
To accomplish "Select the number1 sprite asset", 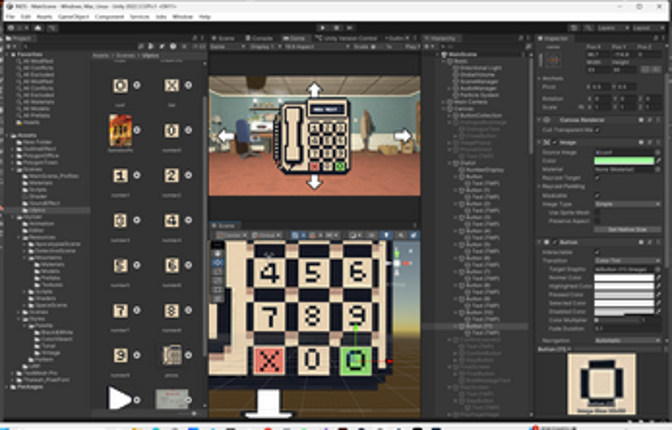I will click(120, 175).
